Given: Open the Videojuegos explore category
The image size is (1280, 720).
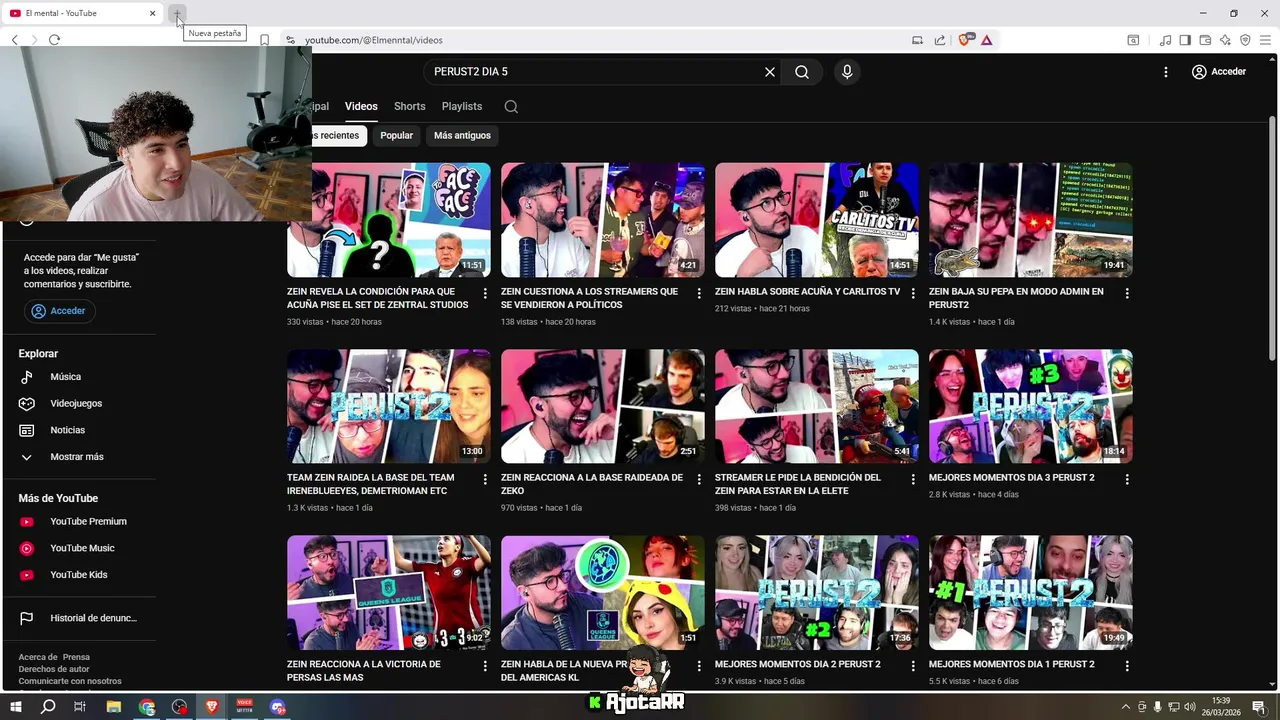Looking at the screenshot, I should click(78, 403).
